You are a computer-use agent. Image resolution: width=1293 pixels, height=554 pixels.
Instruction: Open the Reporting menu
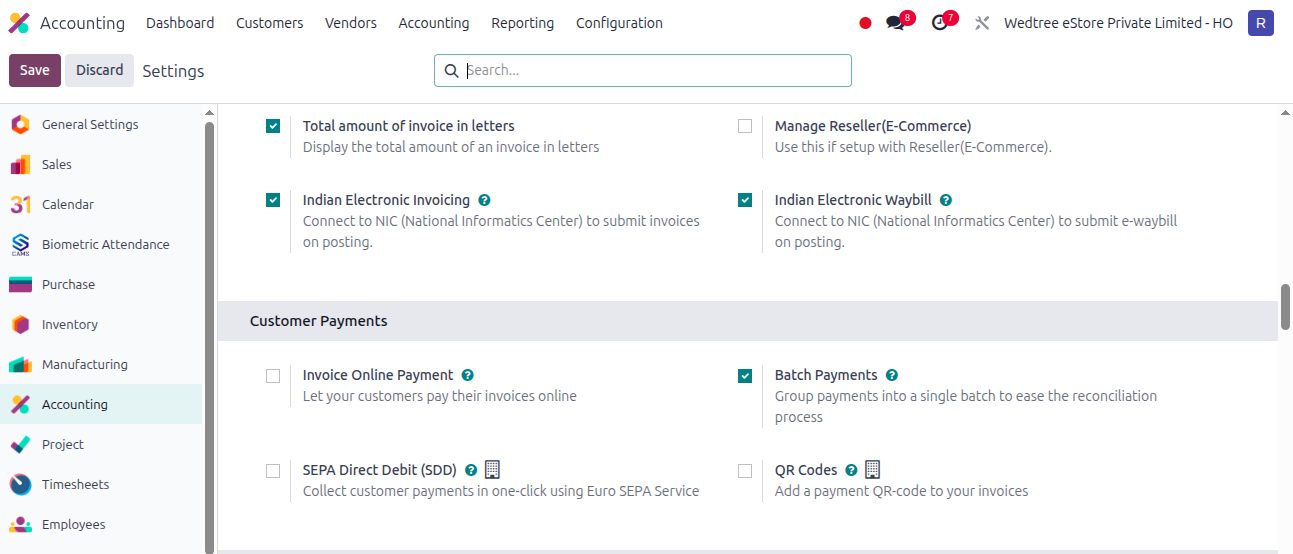point(522,23)
